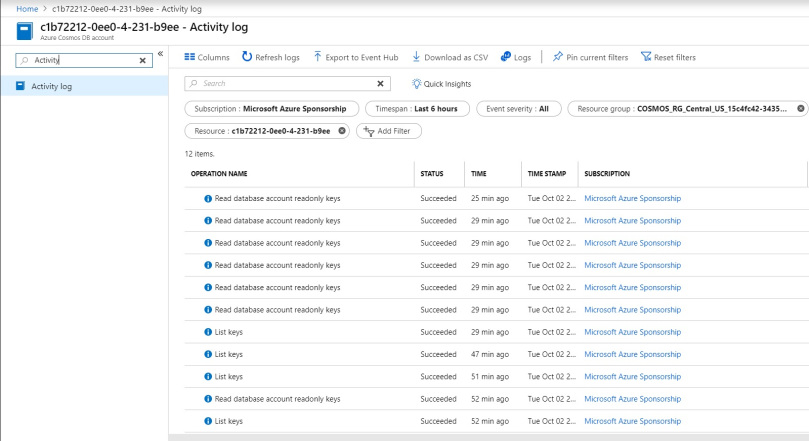Open the Event severity filter
809x441 pixels.
(519, 109)
